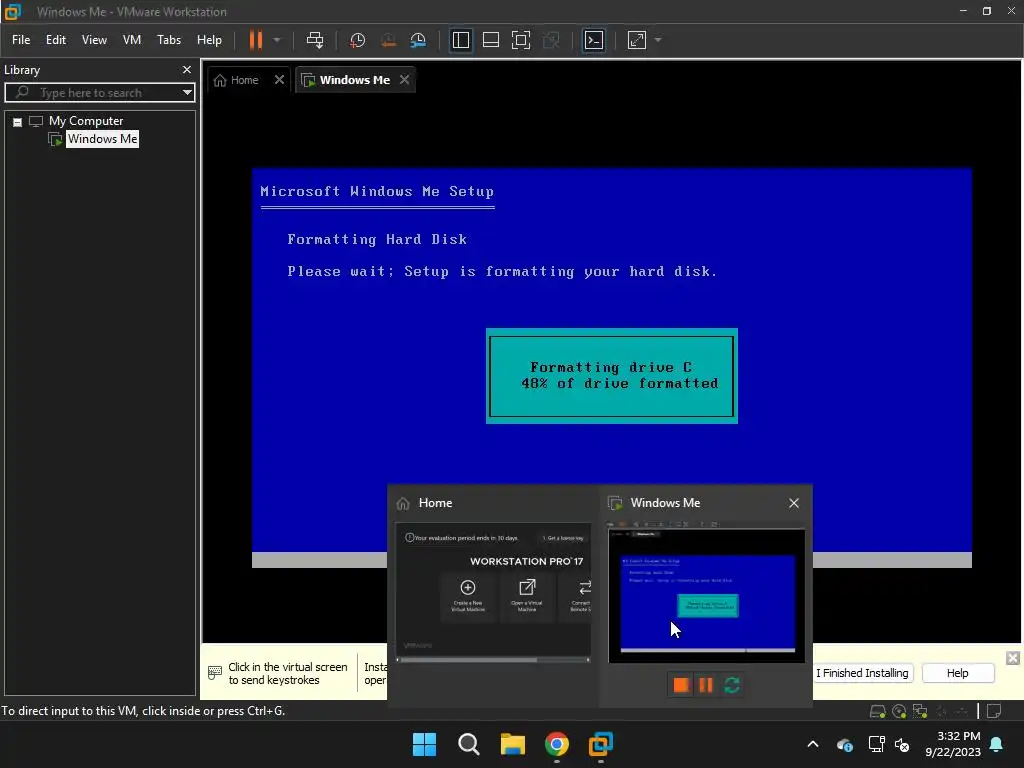The height and width of the screenshot is (768, 1024).
Task: Pause the VM from the preview controls
Action: pyautogui.click(x=706, y=684)
